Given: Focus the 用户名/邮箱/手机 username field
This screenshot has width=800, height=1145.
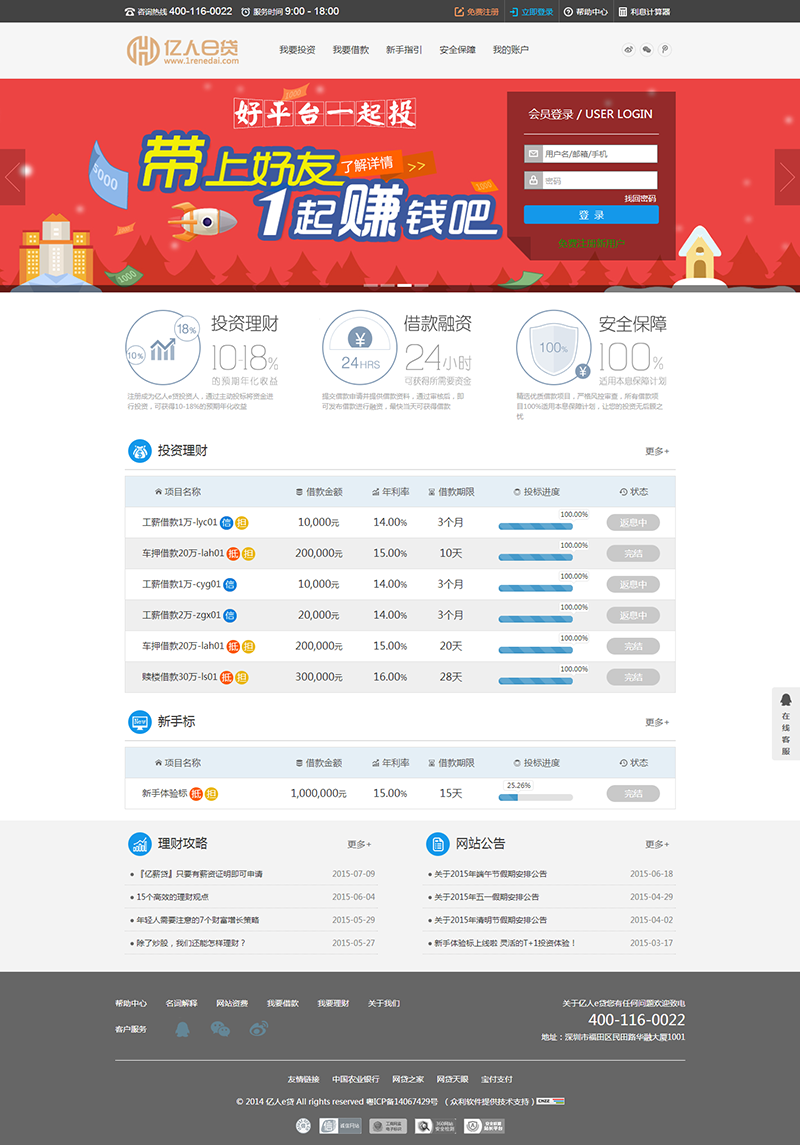Looking at the screenshot, I should point(598,154).
